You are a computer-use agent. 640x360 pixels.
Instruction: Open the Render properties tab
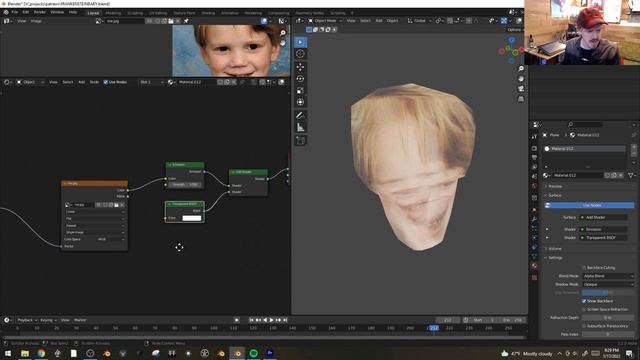point(534,148)
